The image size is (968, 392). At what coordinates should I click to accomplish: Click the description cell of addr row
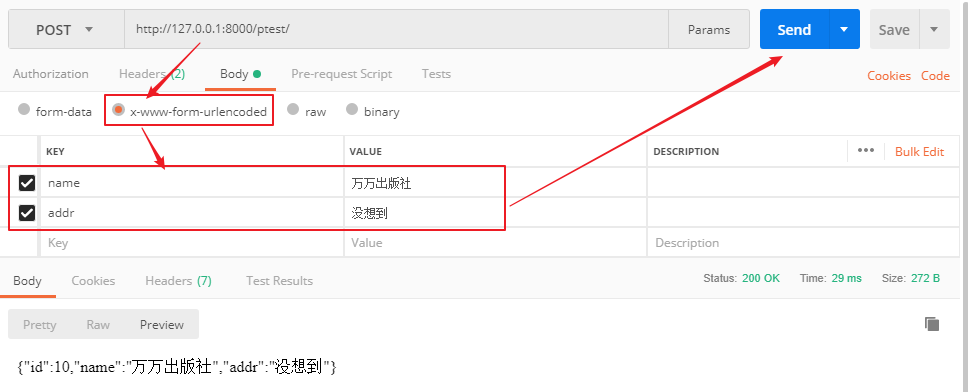tap(803, 213)
